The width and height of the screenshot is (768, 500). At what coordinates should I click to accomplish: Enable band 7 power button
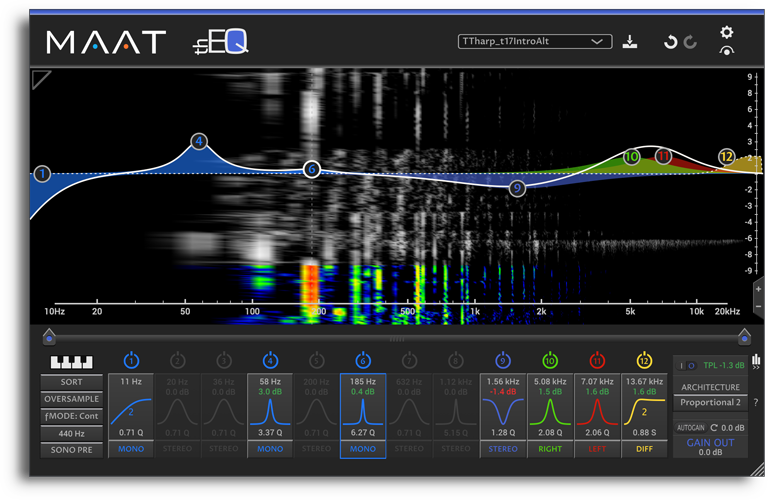[409, 360]
